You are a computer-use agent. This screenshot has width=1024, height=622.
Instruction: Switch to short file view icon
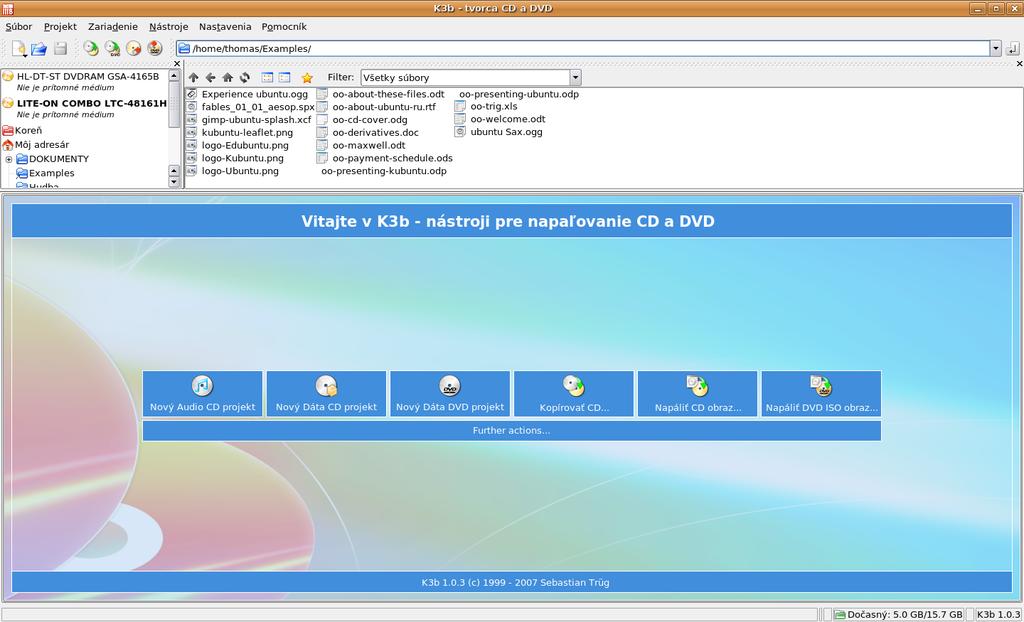click(x=267, y=78)
